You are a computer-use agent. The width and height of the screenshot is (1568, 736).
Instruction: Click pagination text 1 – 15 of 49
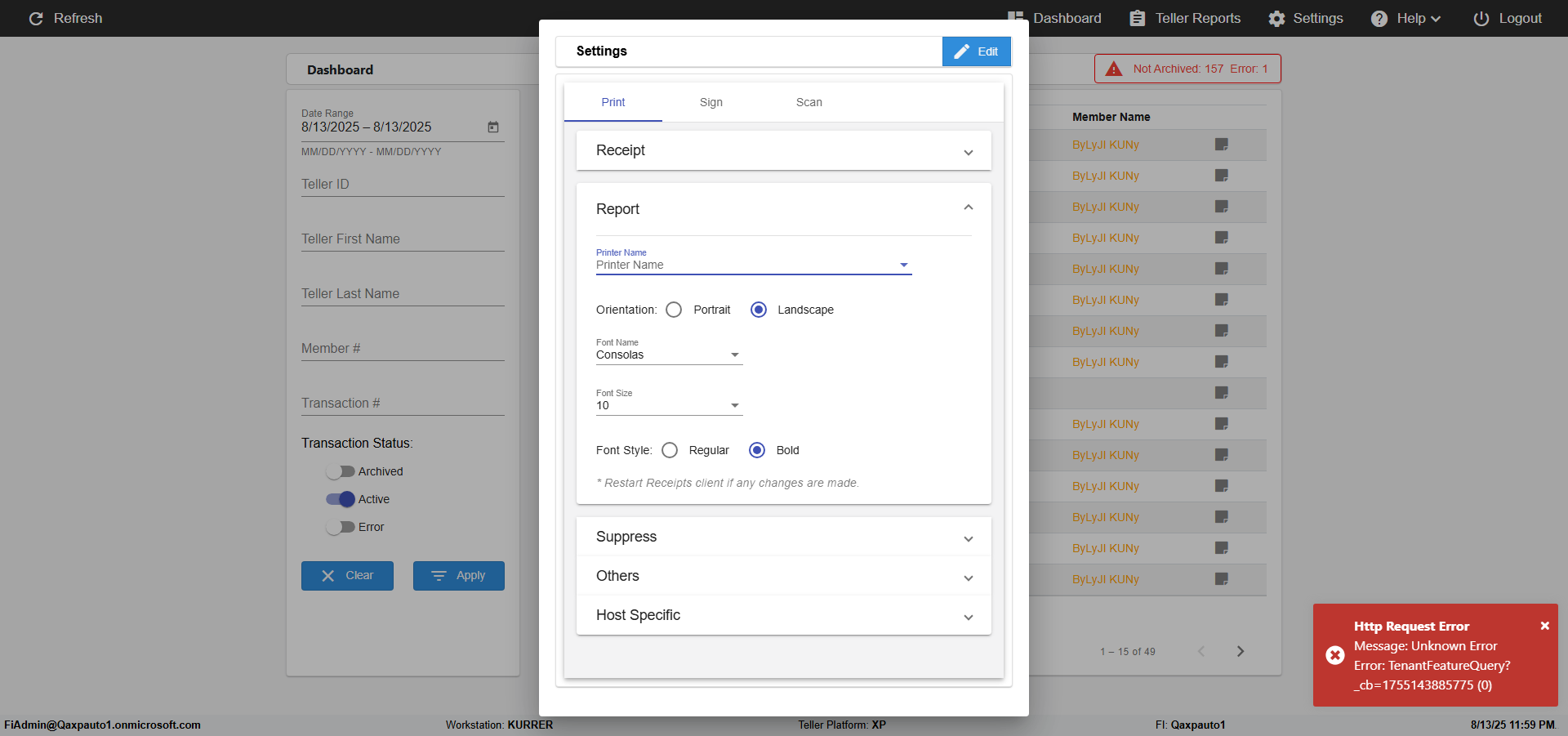point(1127,652)
